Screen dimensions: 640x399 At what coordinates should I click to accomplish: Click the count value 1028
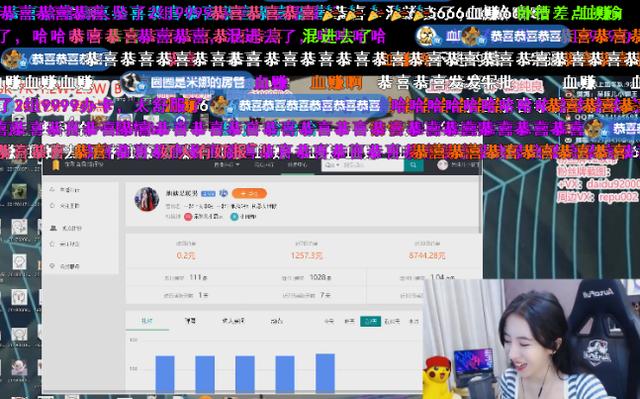click(x=318, y=277)
